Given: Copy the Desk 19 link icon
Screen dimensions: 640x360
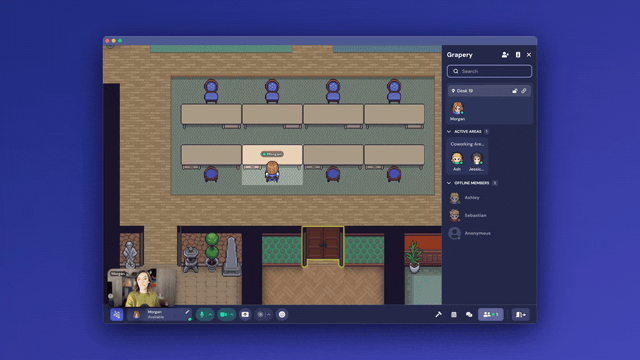Looking at the screenshot, I should pyautogui.click(x=524, y=91).
